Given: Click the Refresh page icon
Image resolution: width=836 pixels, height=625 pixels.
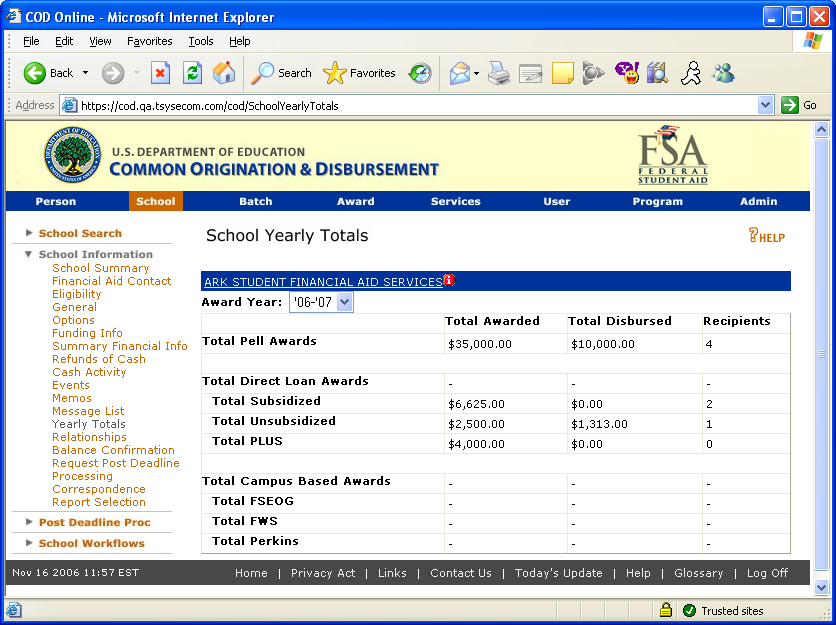Looking at the screenshot, I should pyautogui.click(x=192, y=73).
